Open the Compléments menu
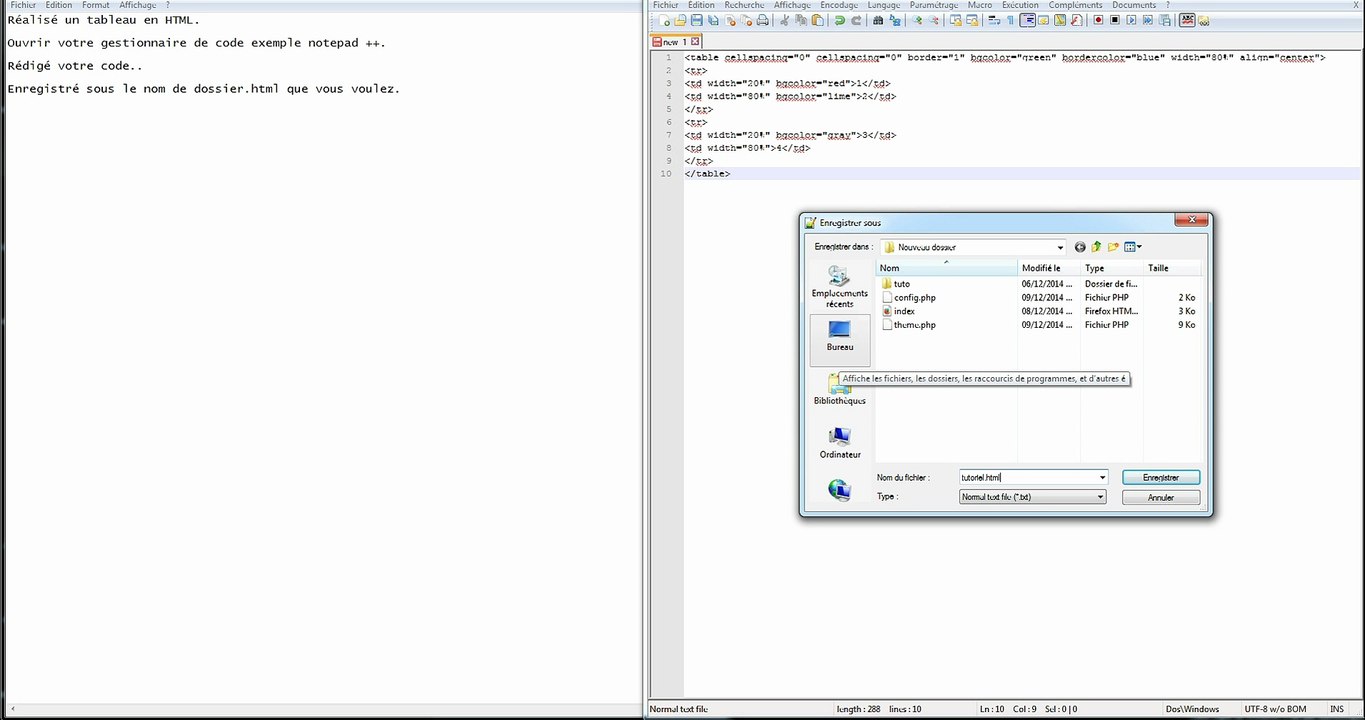Image resolution: width=1365 pixels, height=720 pixels. 1075,5
